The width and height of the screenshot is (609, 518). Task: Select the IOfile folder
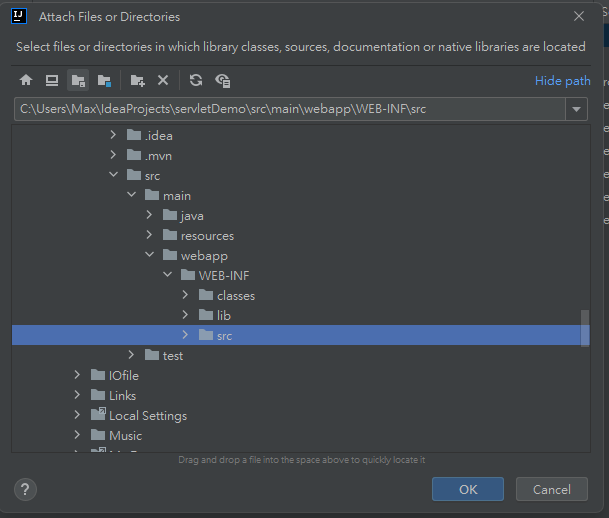point(115,375)
